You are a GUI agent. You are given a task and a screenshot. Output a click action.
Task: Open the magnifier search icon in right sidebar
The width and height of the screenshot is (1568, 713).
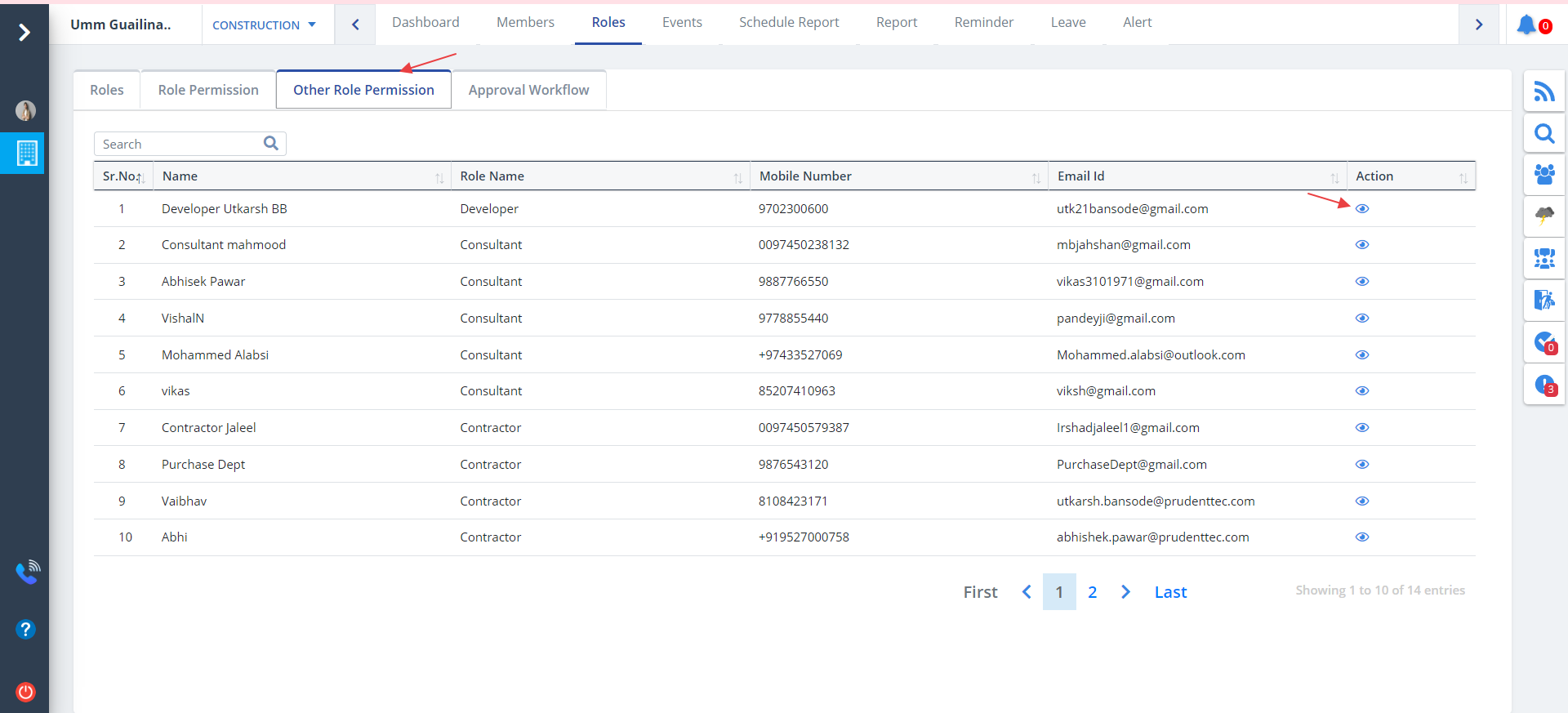pyautogui.click(x=1543, y=133)
